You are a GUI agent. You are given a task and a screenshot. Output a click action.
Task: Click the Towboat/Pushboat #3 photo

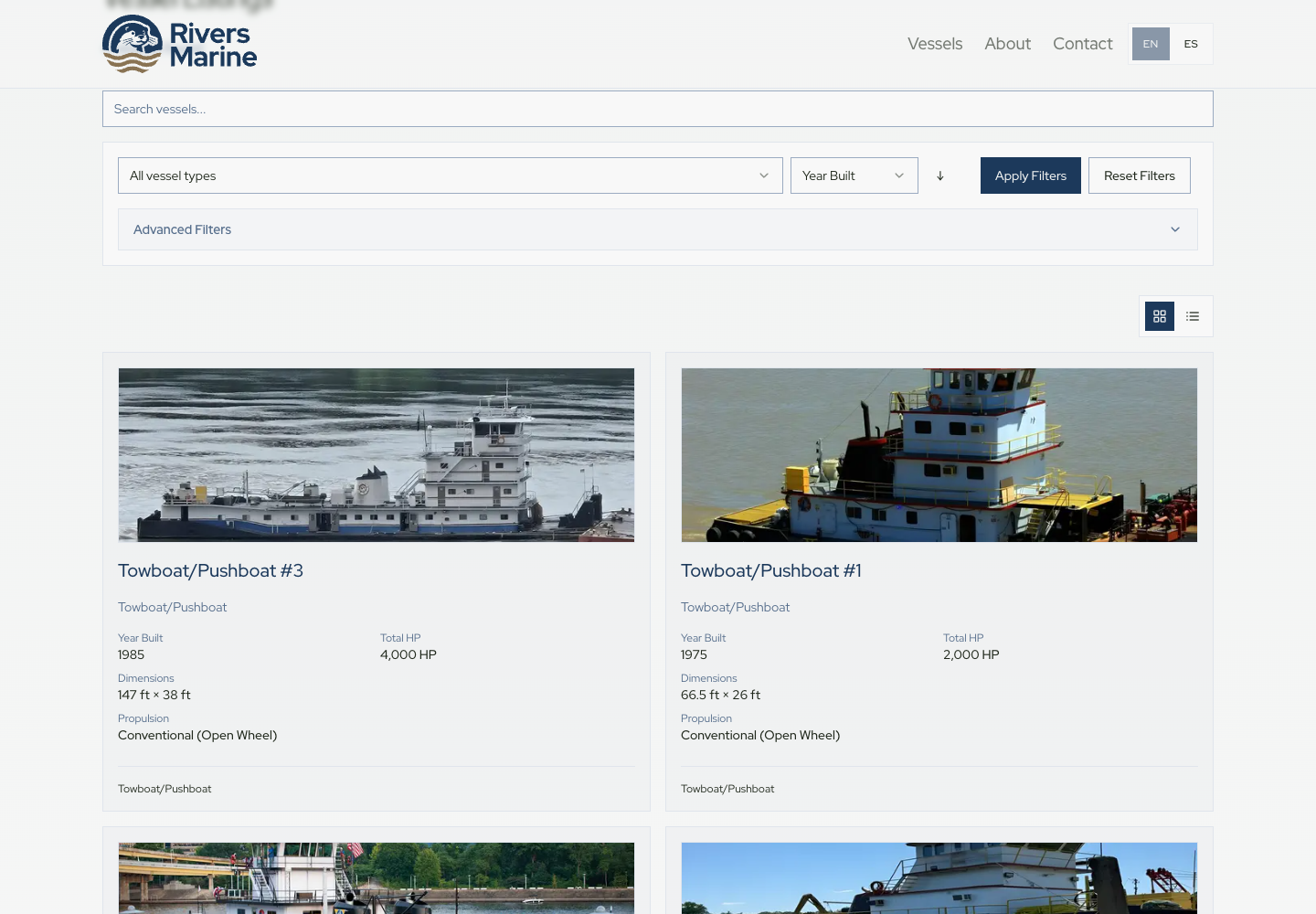(x=377, y=455)
